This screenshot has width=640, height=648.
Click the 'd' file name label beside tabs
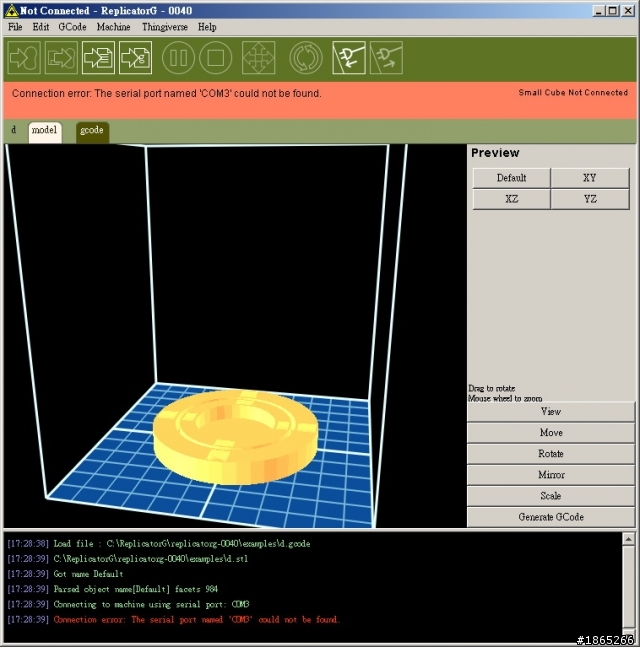click(x=14, y=130)
